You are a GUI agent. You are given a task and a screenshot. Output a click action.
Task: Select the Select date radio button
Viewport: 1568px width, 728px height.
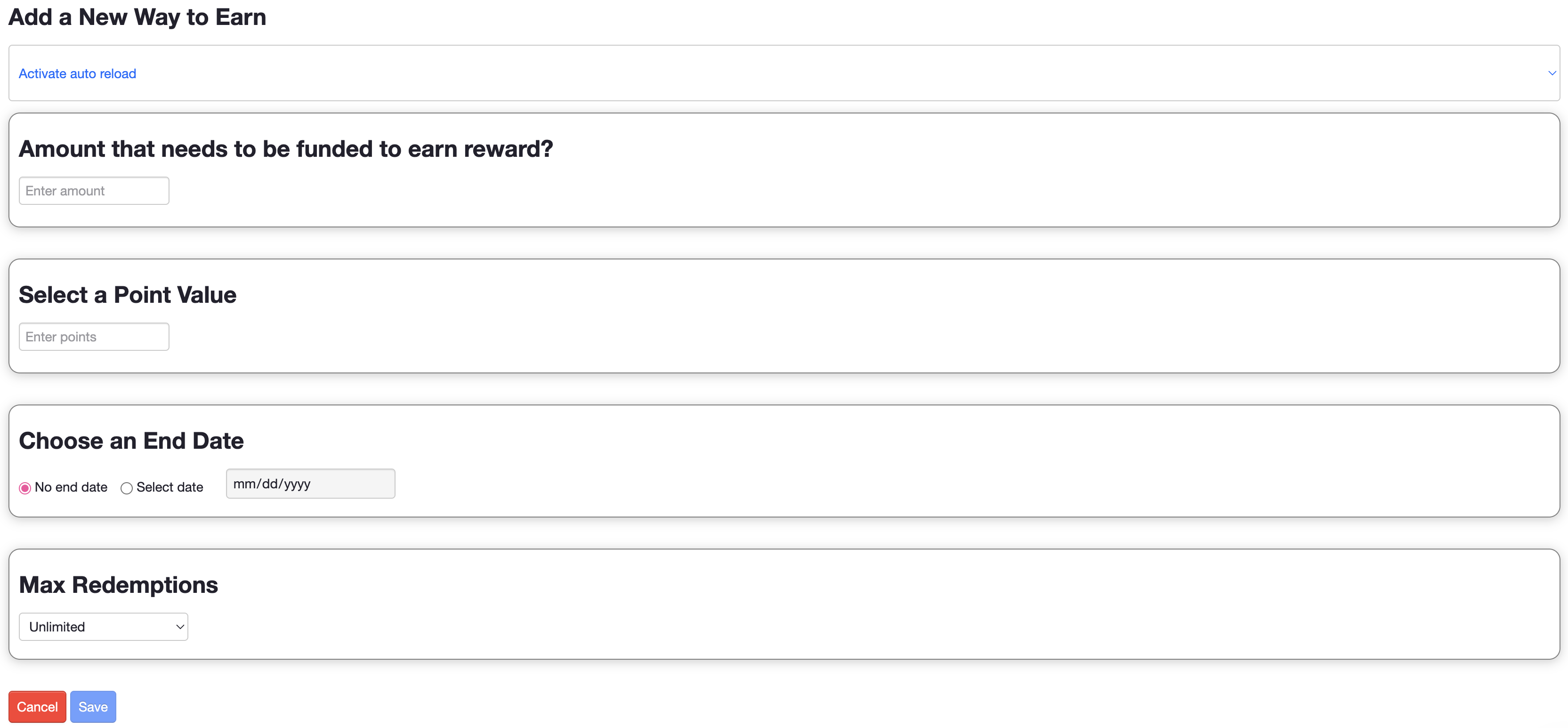(127, 487)
